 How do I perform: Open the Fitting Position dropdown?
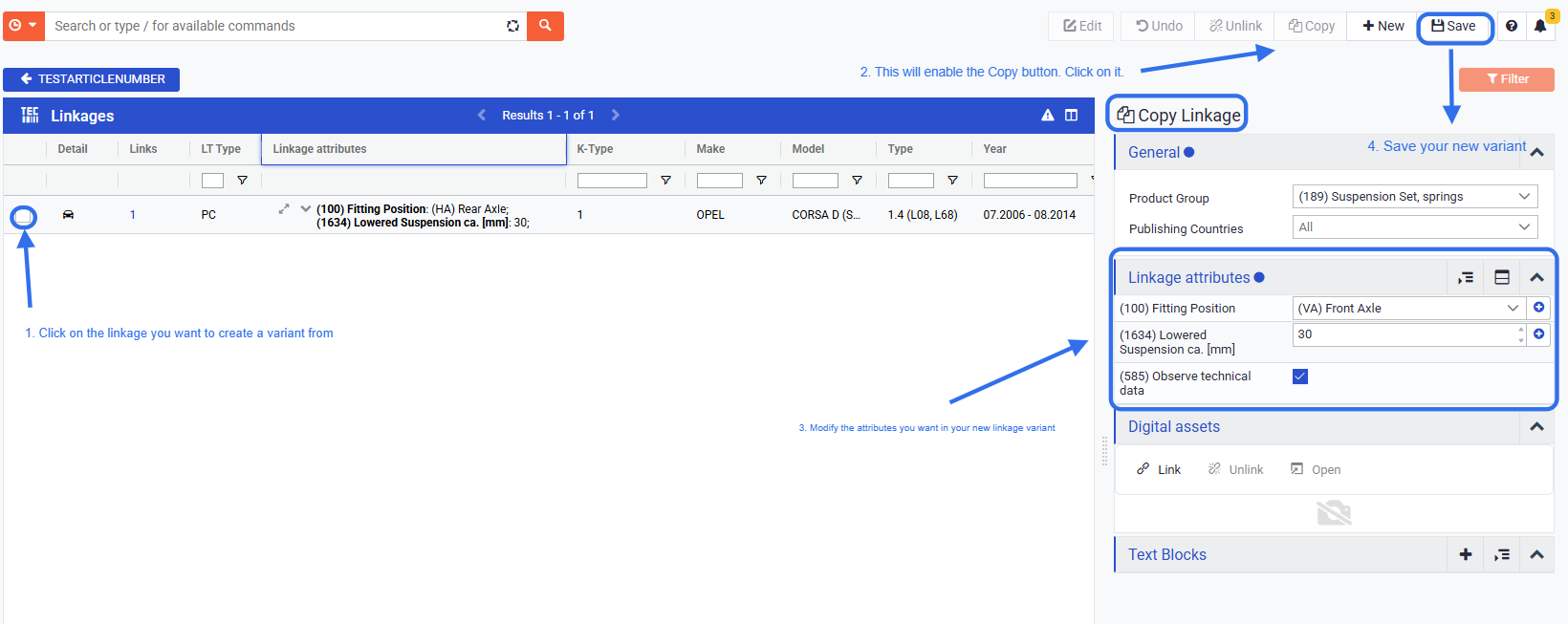tap(1409, 308)
